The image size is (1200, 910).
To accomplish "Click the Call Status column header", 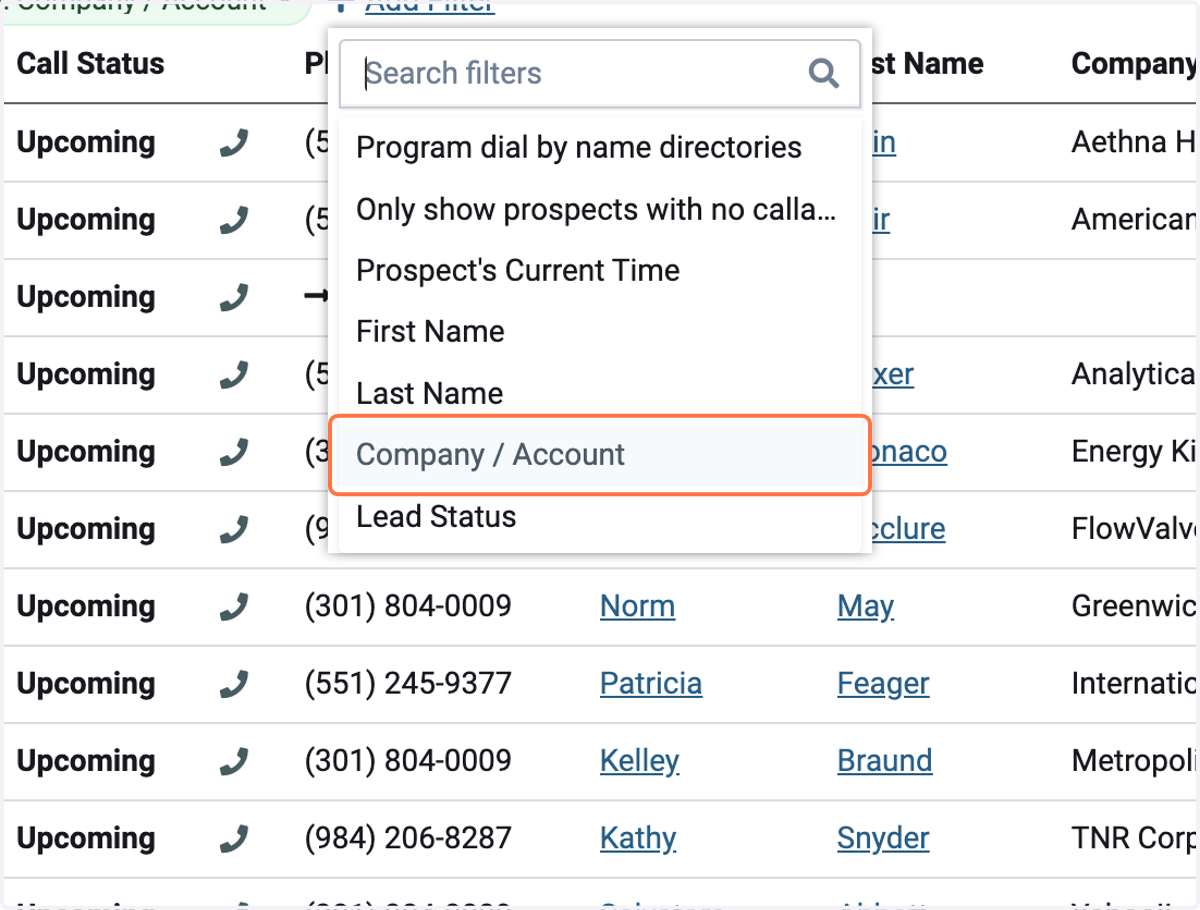I will pyautogui.click(x=90, y=63).
